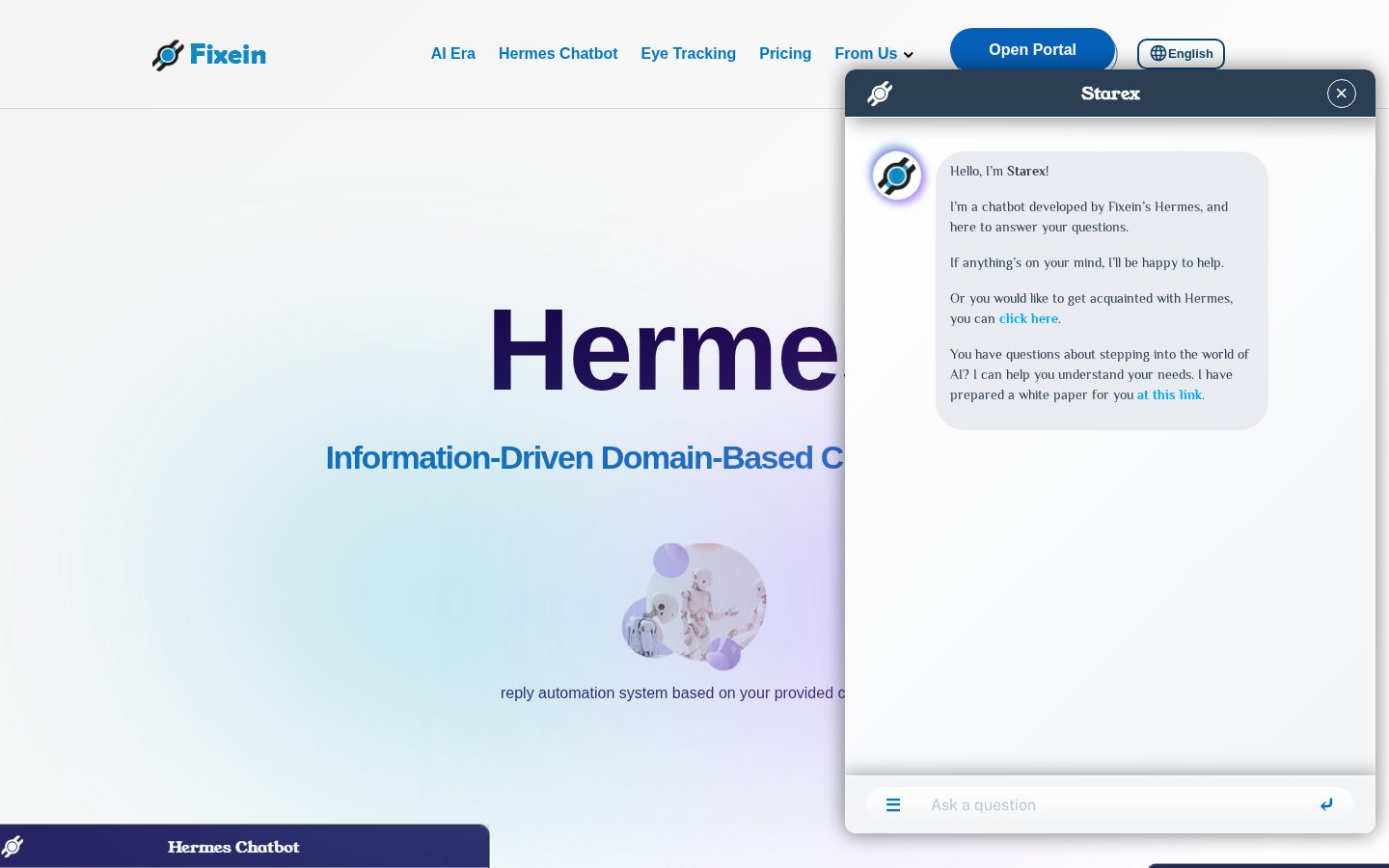The width and height of the screenshot is (1389, 868).
Task: Open the AI Era menu item
Action: [453, 54]
